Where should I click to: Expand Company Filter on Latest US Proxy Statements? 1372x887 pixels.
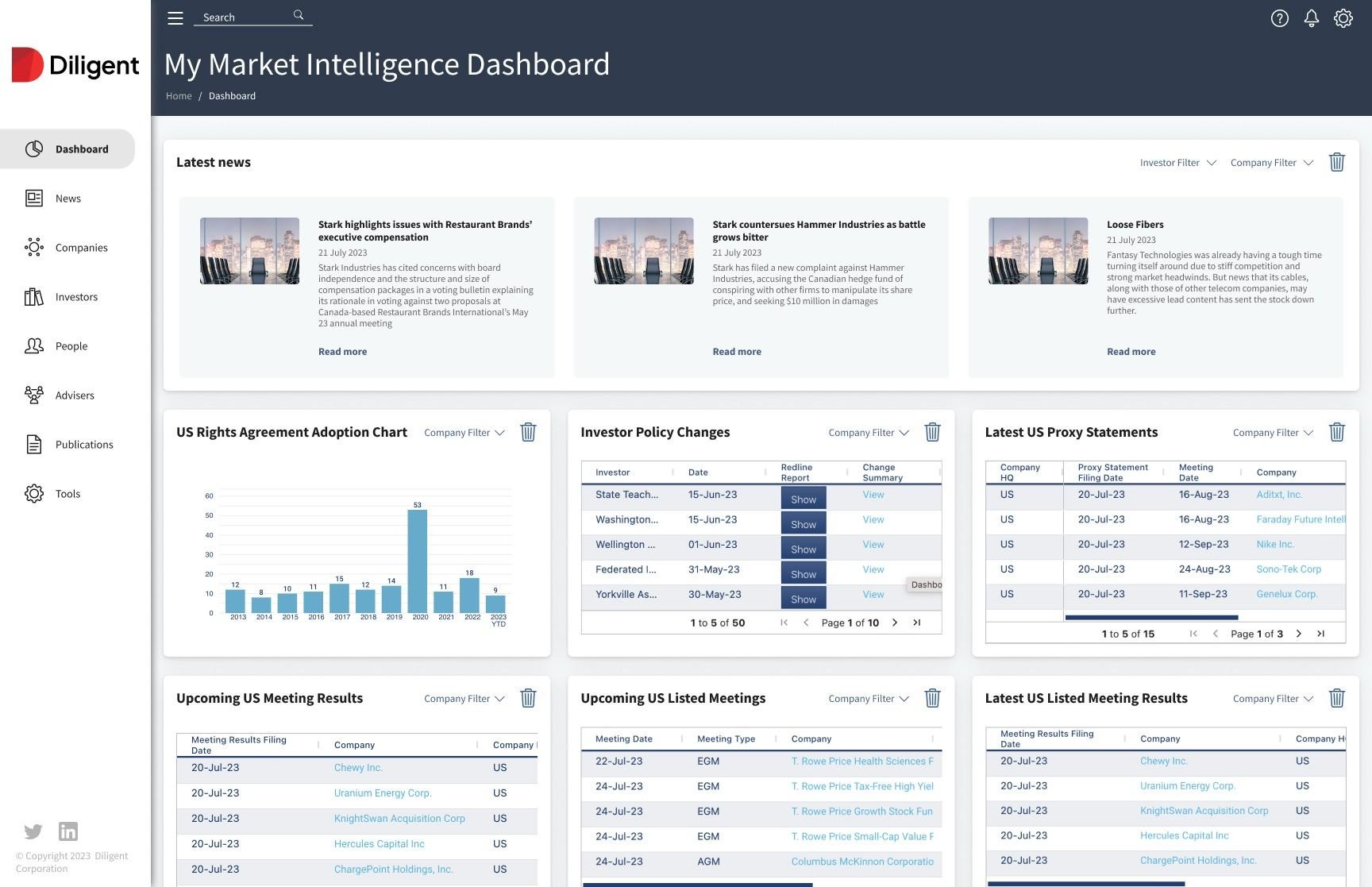pos(1274,433)
